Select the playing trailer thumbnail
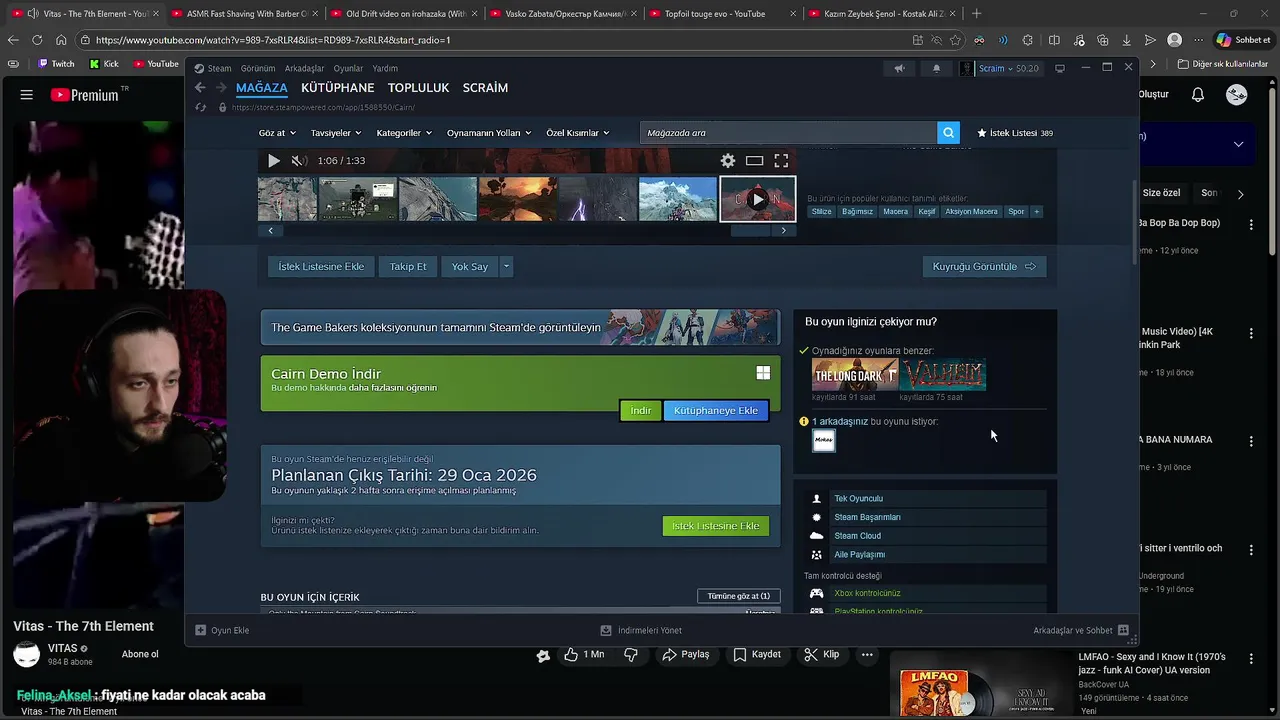Image resolution: width=1280 pixels, height=720 pixels. 758,199
